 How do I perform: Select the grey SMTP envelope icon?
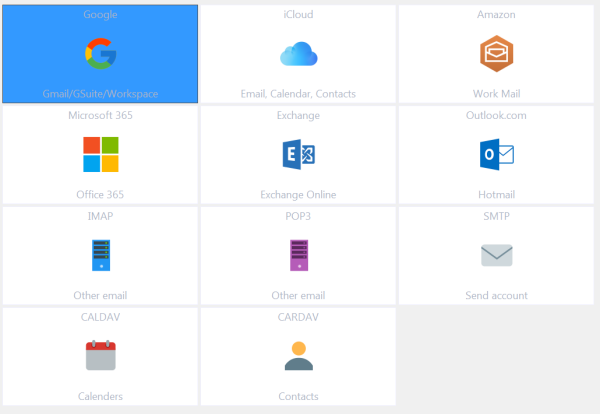pos(496,255)
